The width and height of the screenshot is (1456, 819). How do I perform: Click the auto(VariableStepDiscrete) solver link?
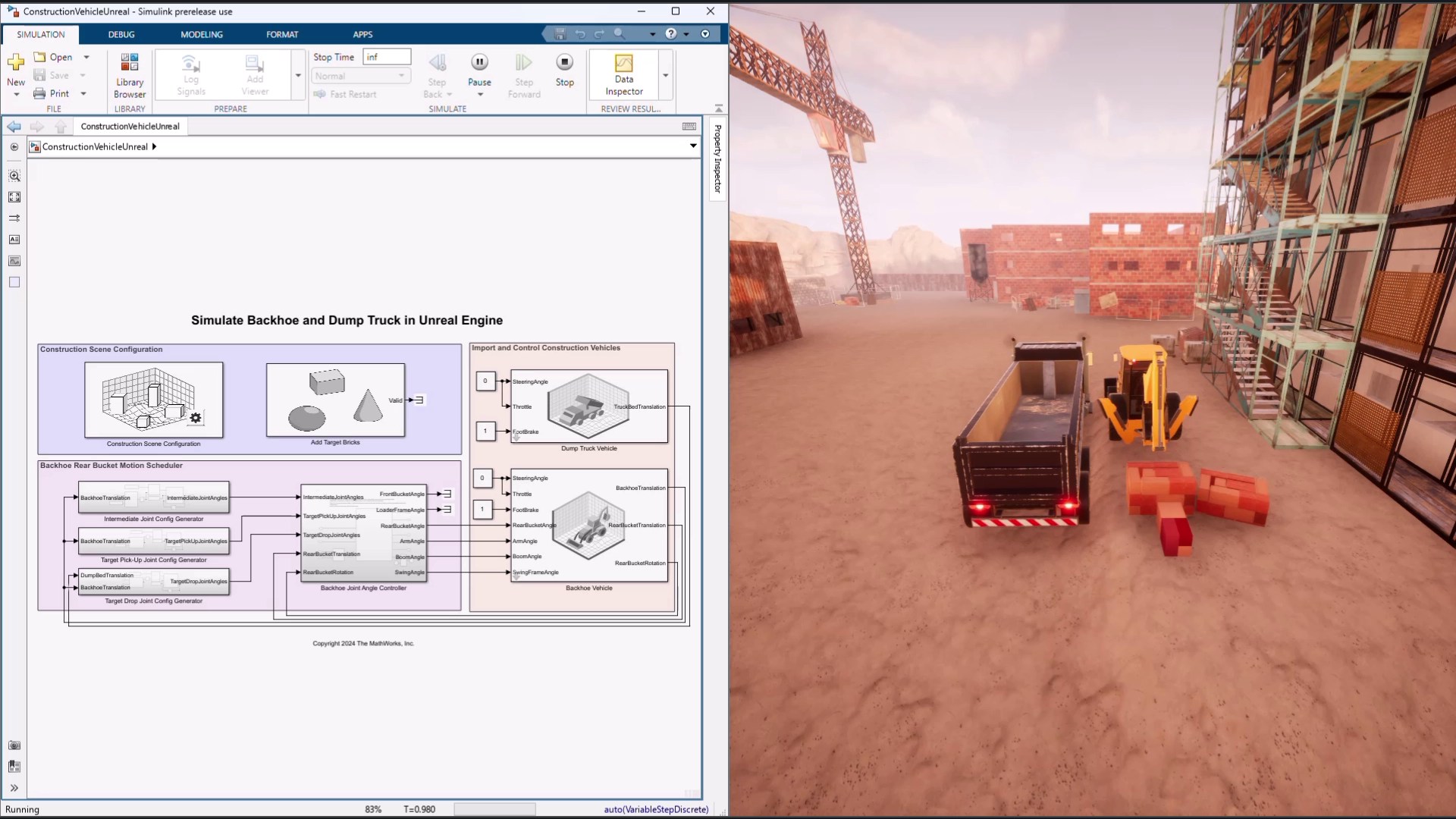(656, 809)
